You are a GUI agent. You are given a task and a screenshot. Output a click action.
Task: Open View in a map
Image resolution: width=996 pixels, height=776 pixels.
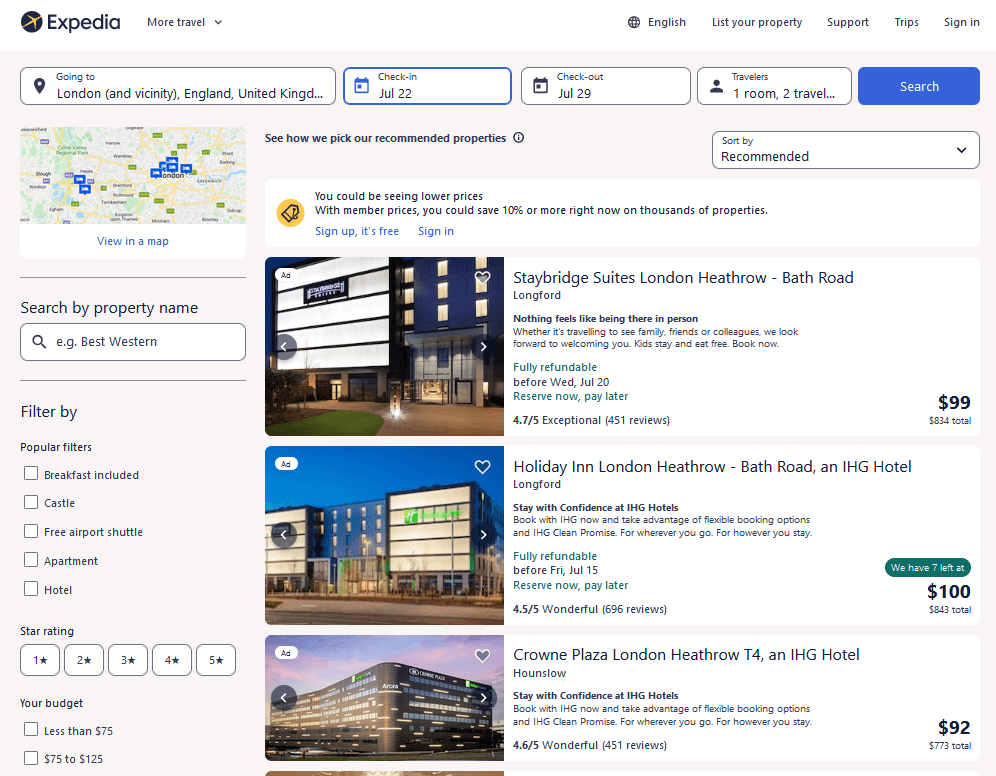tap(132, 241)
